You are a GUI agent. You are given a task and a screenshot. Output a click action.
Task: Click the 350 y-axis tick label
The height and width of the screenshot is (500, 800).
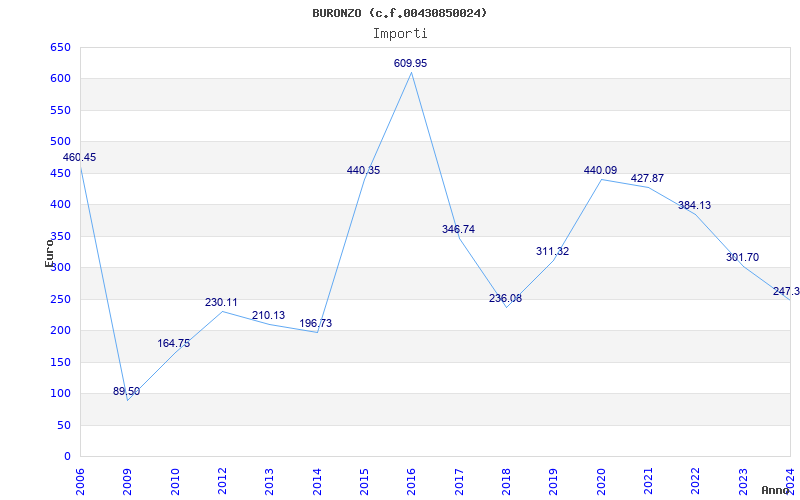point(60,236)
